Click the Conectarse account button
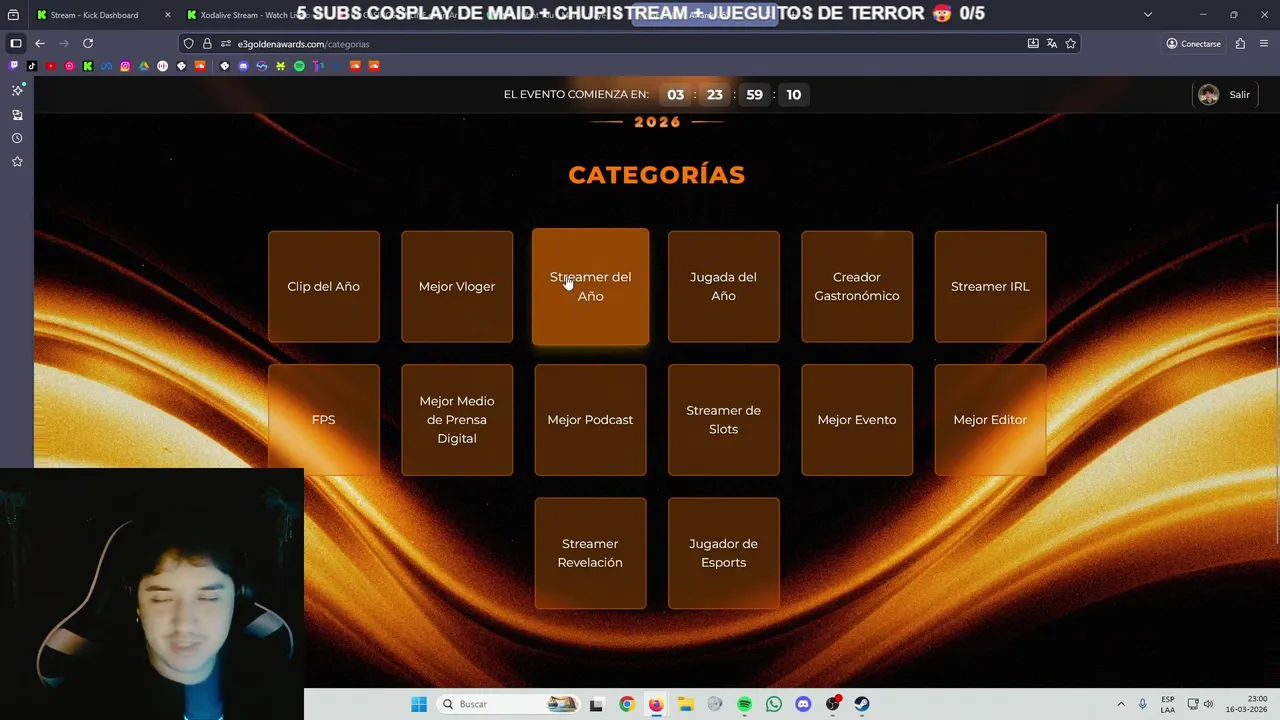This screenshot has width=1280, height=720. pos(1194,44)
